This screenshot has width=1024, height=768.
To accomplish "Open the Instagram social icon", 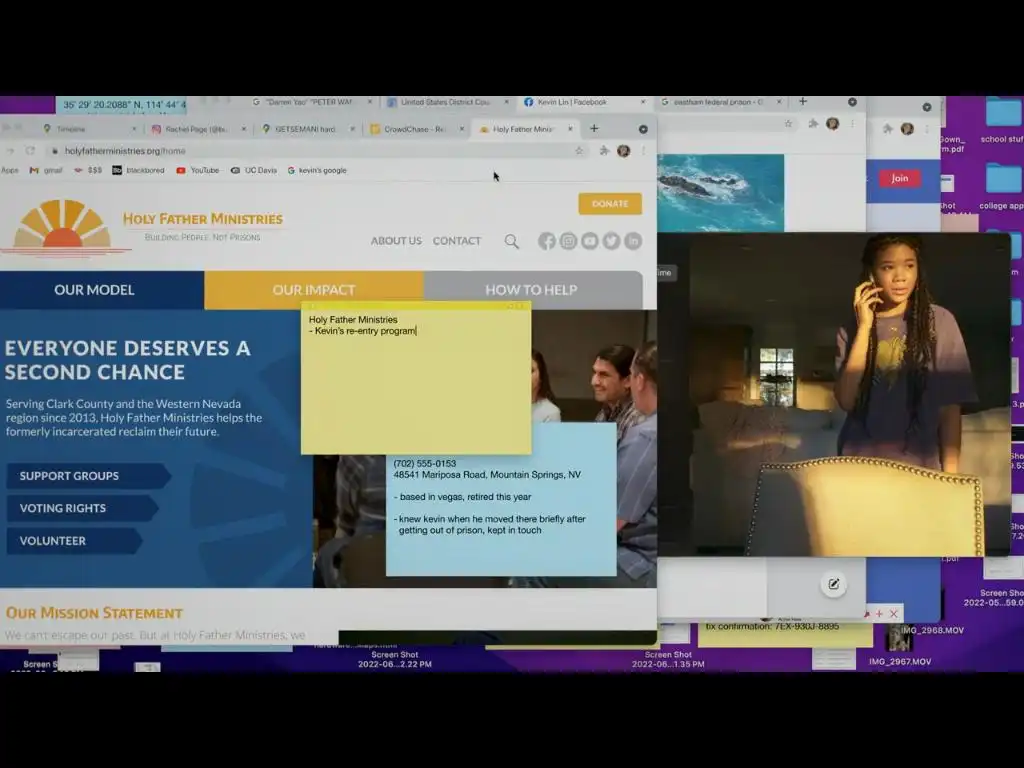I will (568, 241).
